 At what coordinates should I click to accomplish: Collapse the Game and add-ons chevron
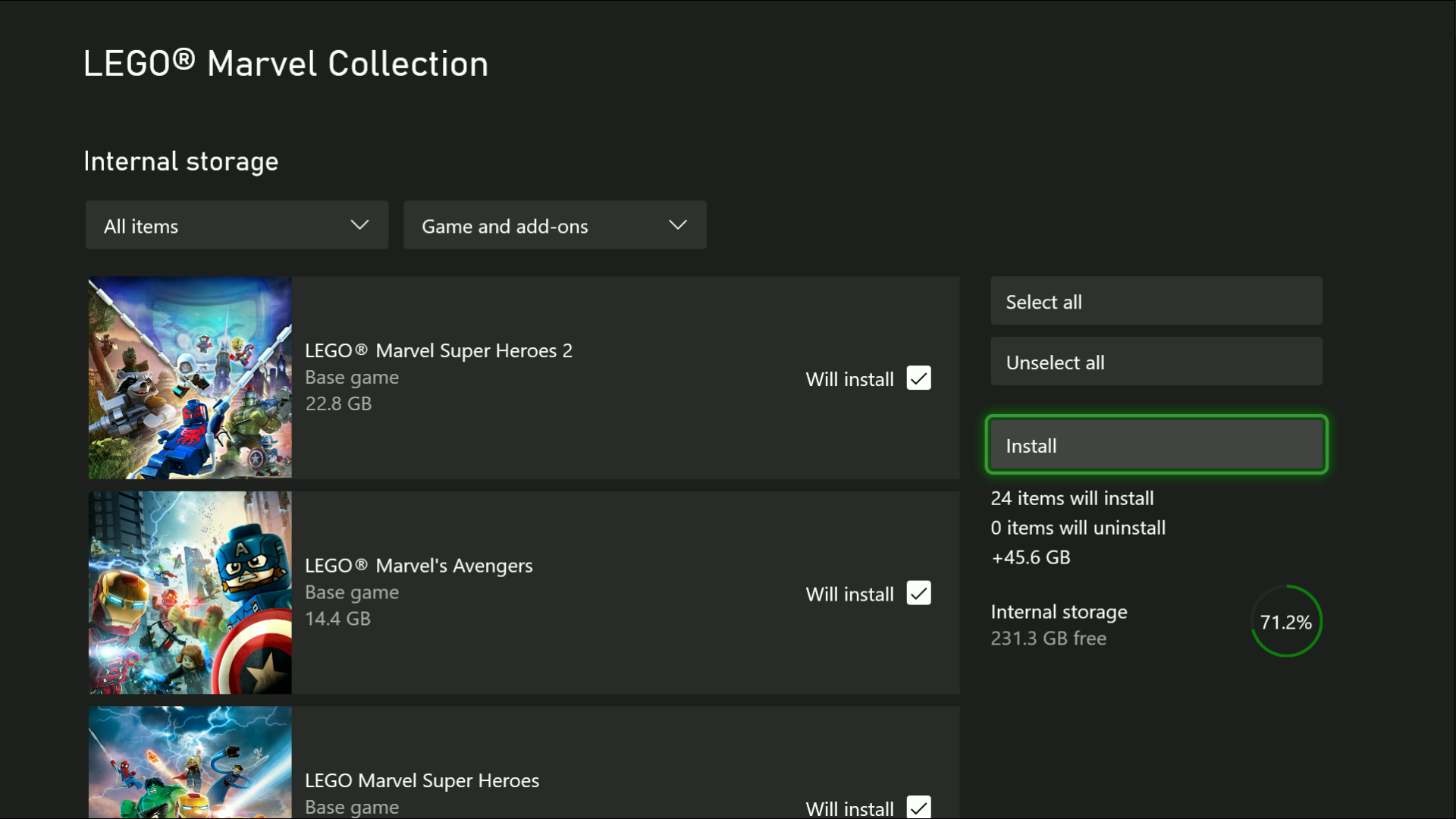pyautogui.click(x=677, y=224)
